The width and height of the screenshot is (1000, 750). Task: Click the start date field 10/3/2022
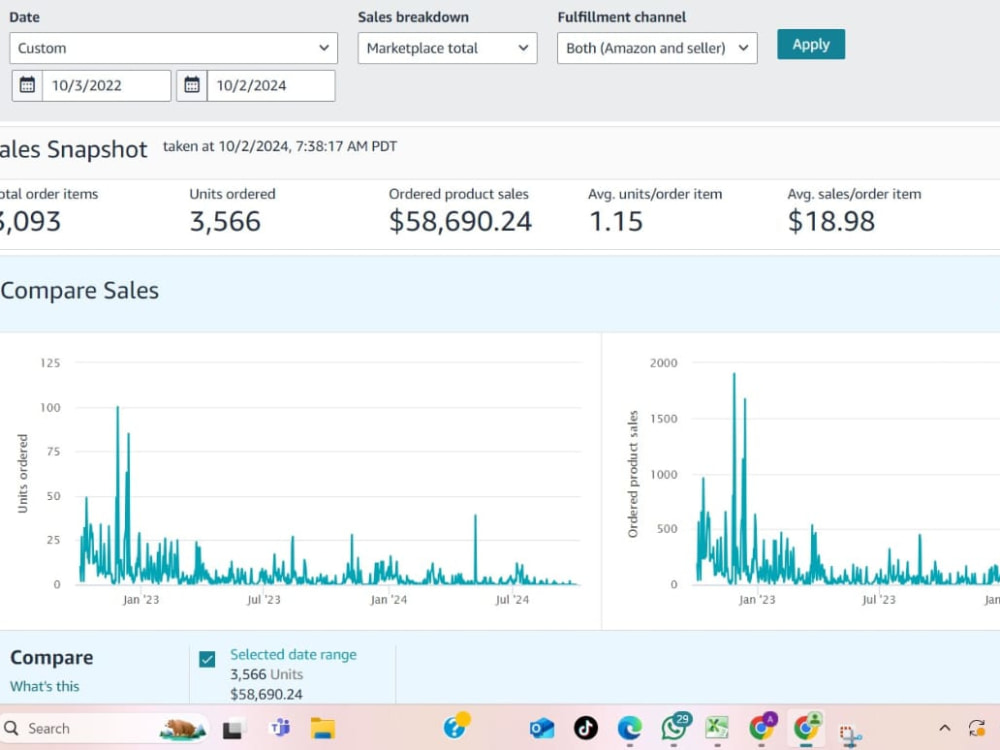pos(106,85)
